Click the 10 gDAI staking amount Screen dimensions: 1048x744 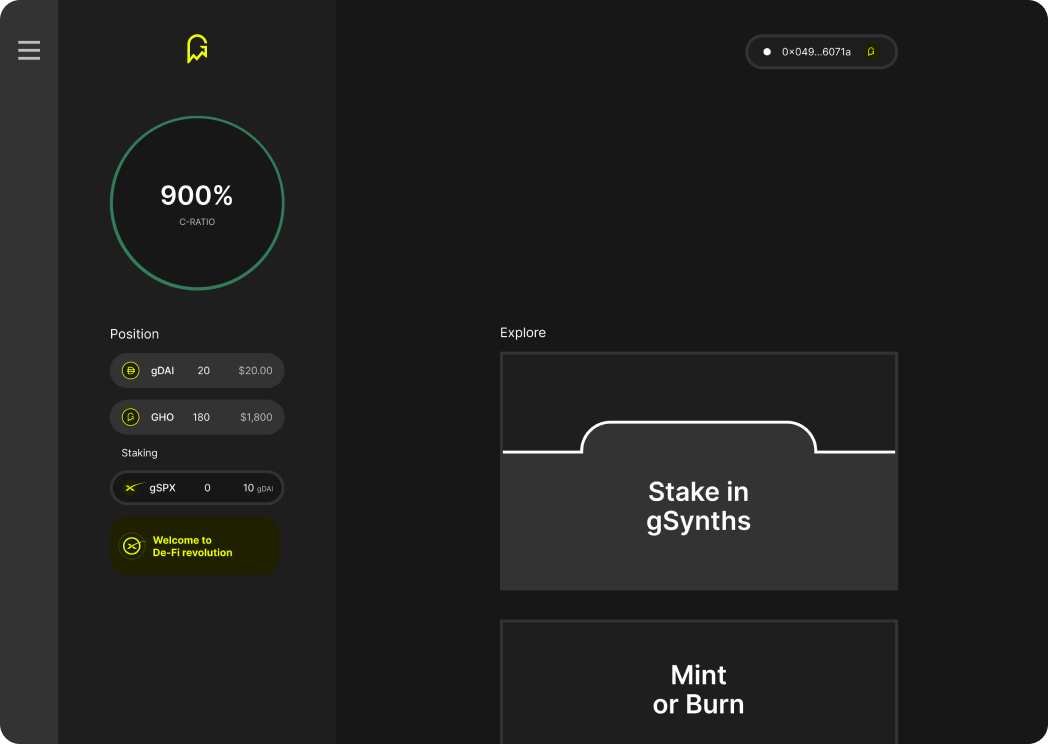(x=258, y=488)
